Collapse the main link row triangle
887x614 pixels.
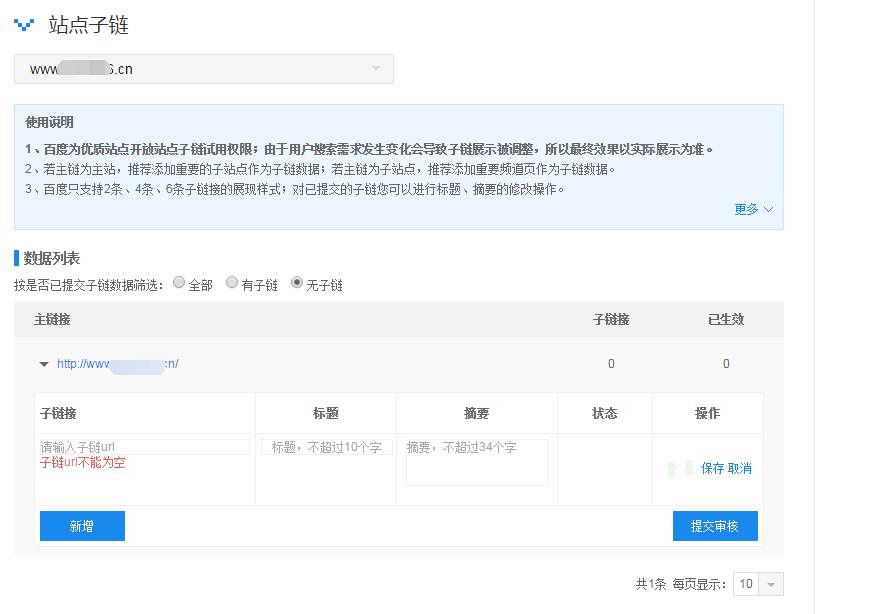(44, 365)
